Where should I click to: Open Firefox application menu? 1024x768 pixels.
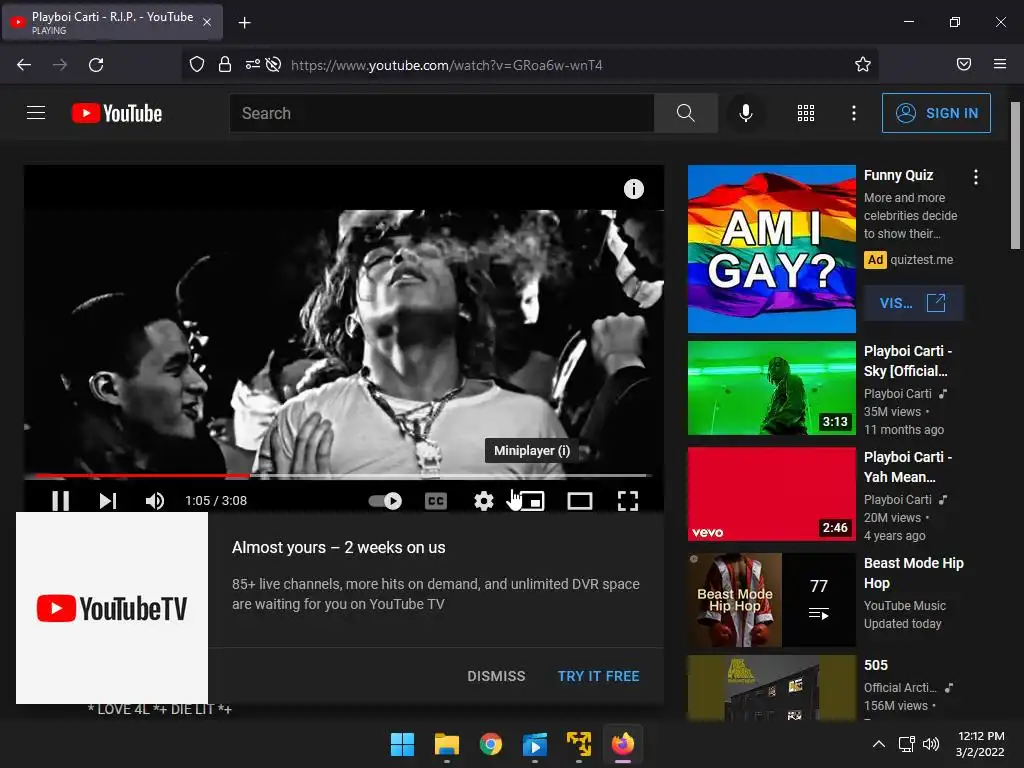click(x=1000, y=64)
